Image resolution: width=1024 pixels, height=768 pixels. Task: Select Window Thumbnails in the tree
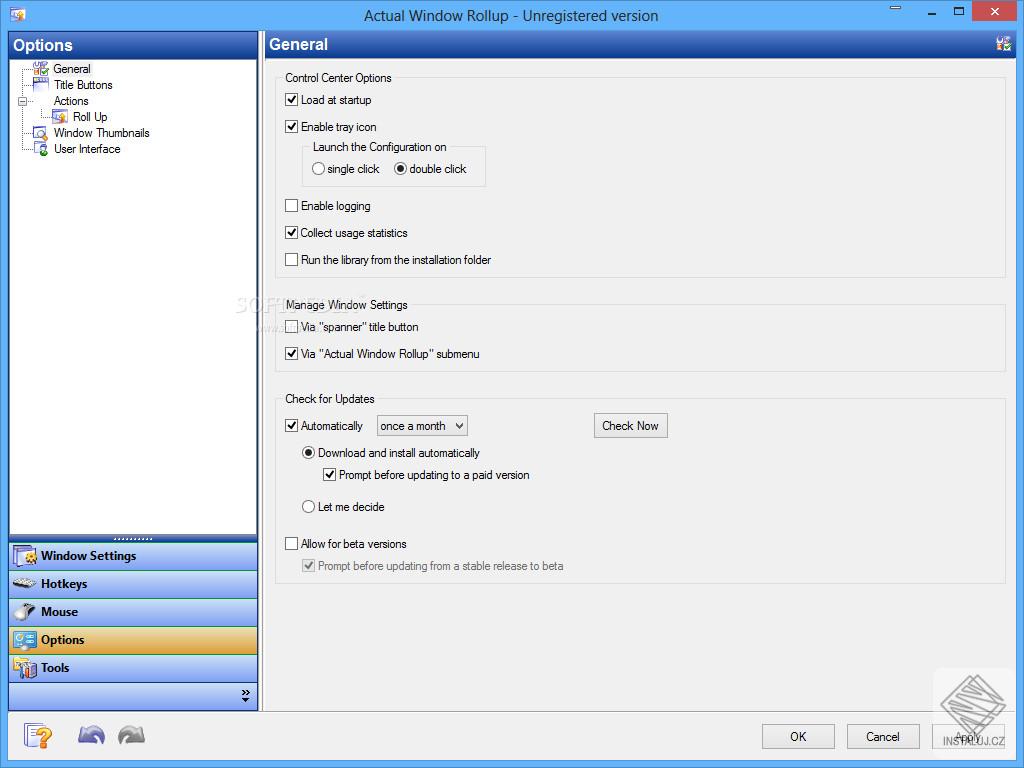tap(101, 133)
